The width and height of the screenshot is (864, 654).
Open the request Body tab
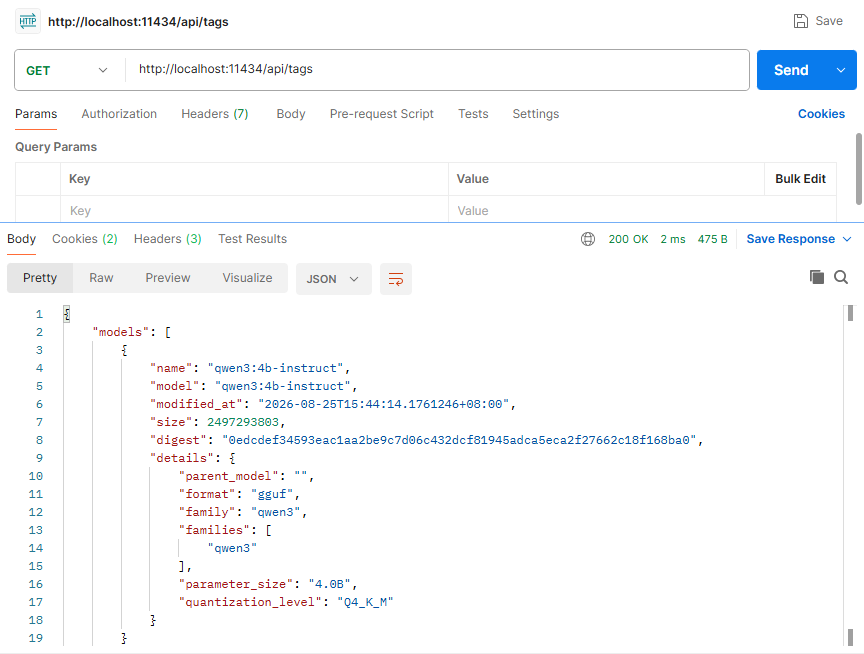coord(291,114)
